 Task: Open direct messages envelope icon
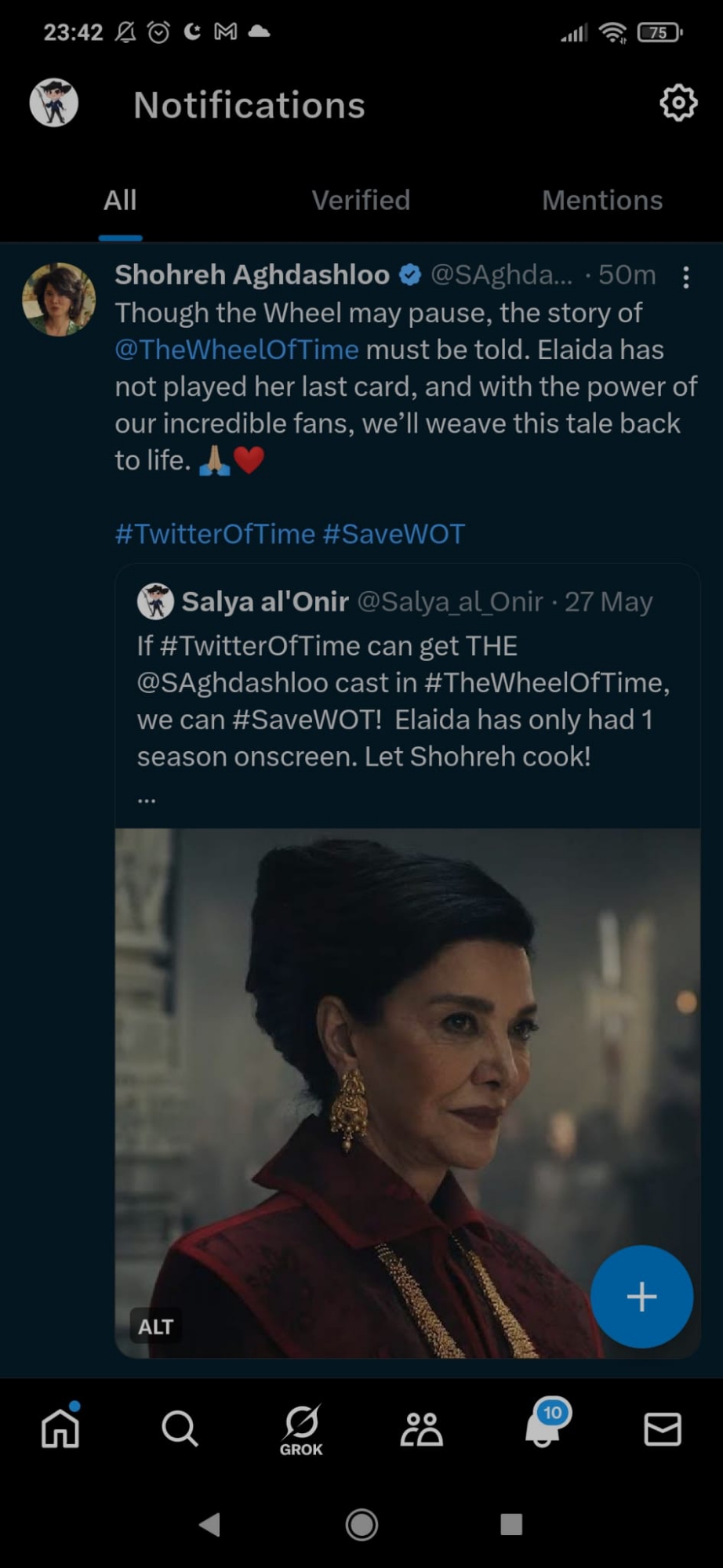[663, 1428]
